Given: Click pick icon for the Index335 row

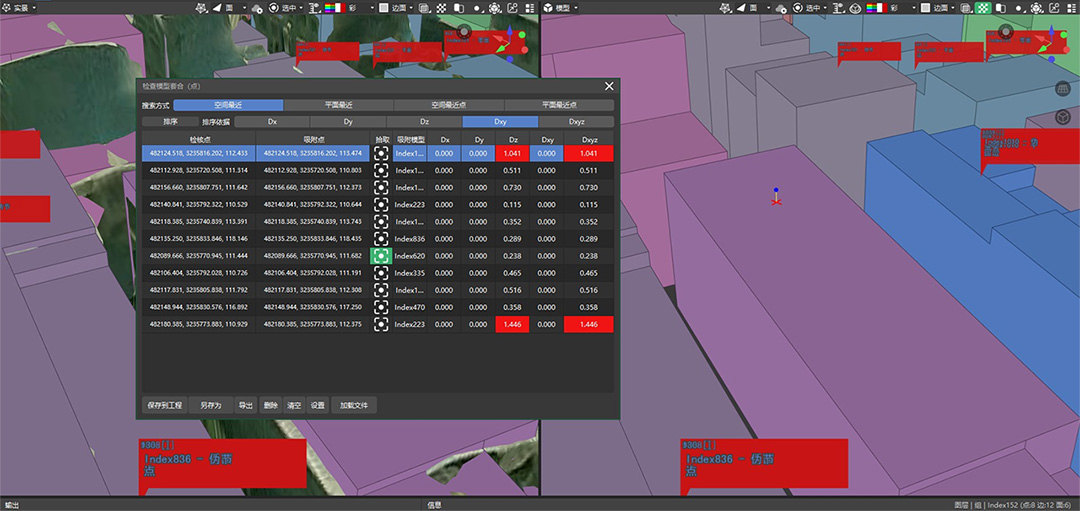Looking at the screenshot, I should [381, 273].
